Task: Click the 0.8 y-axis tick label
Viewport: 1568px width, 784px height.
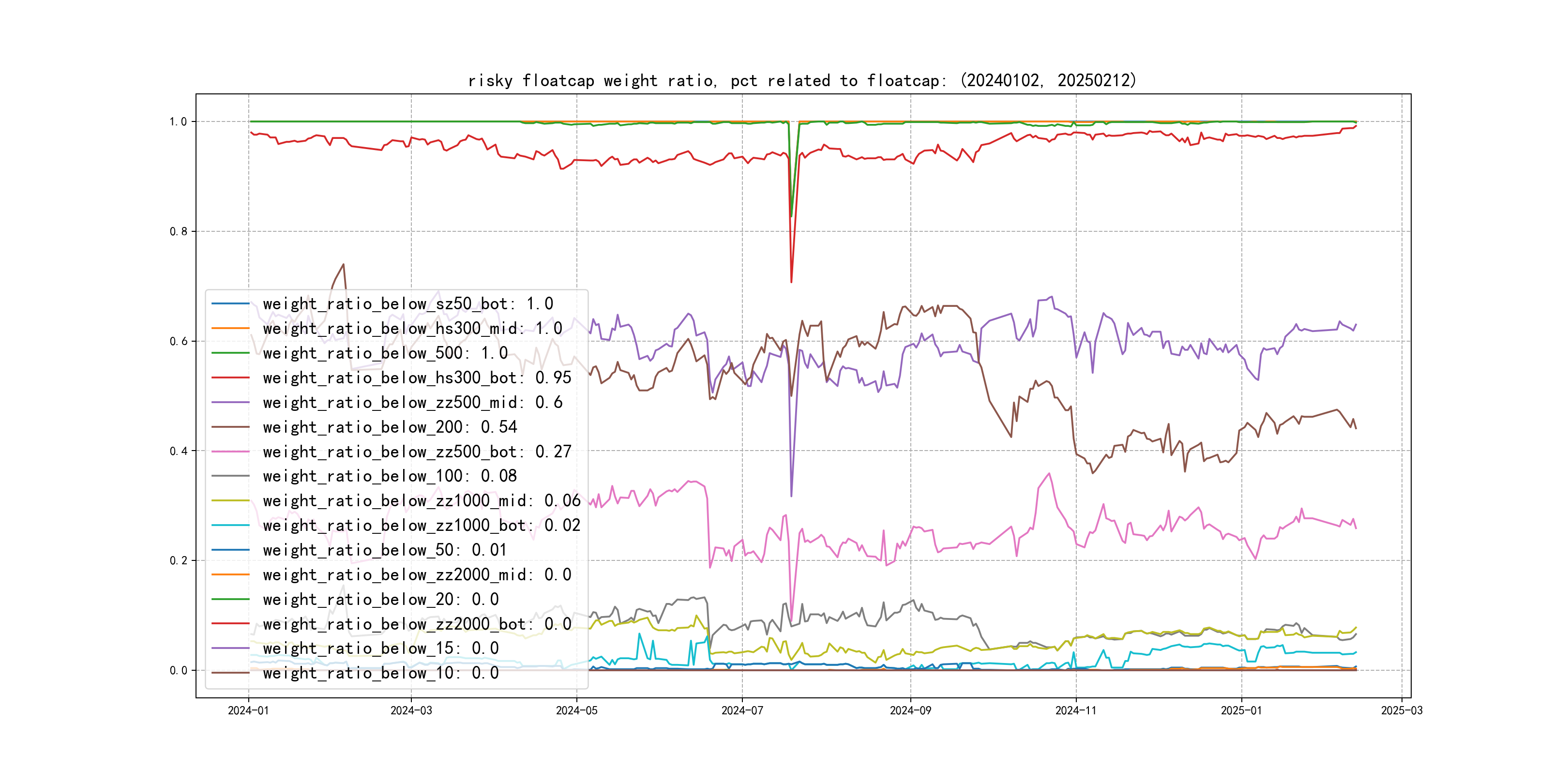Action: (x=179, y=231)
